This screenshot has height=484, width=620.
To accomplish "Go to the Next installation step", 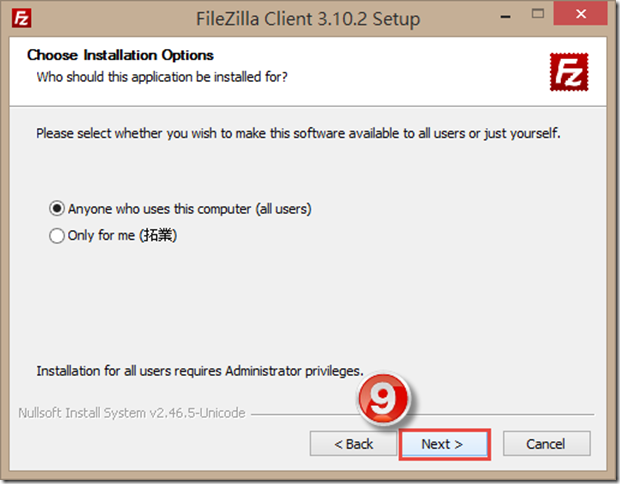I will click(x=445, y=444).
